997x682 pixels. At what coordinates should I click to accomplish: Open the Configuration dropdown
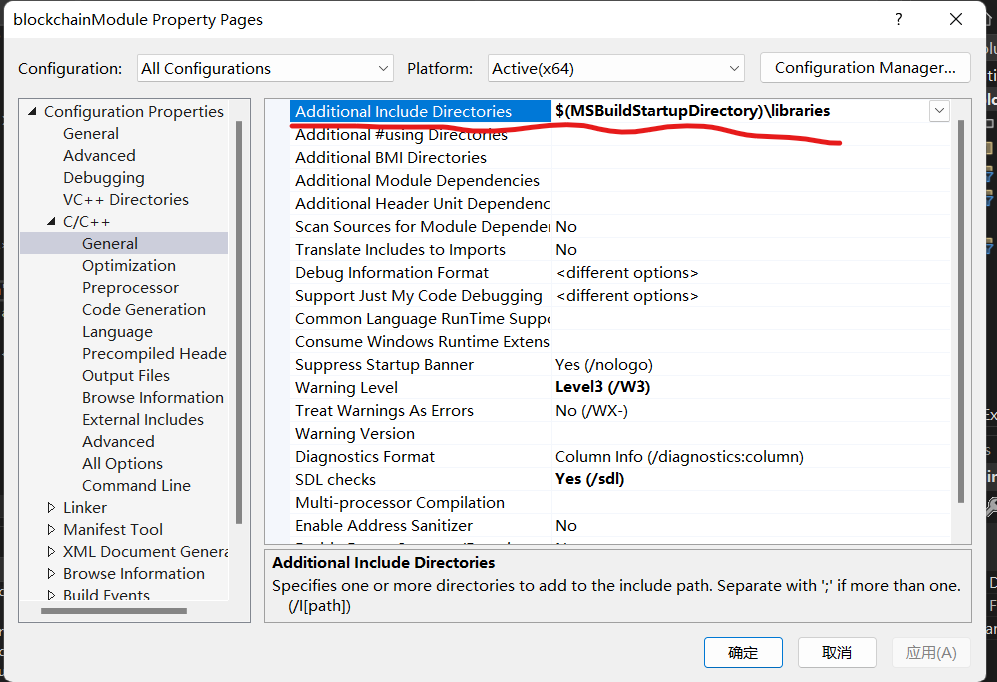pyautogui.click(x=265, y=68)
